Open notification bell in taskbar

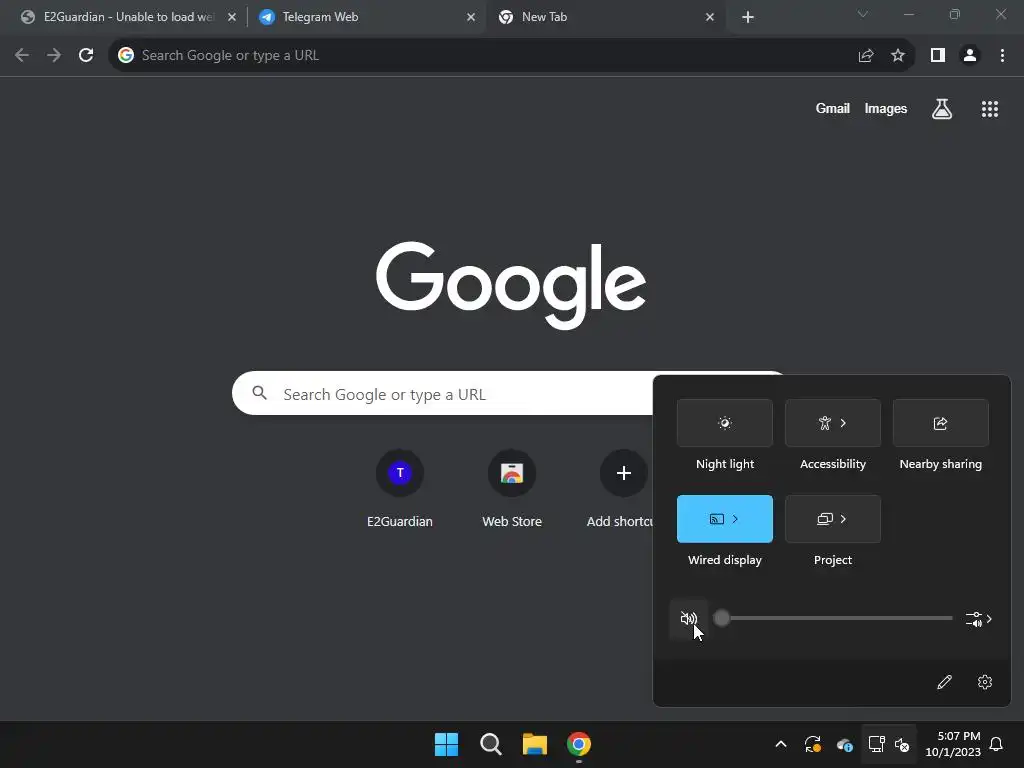click(997, 744)
